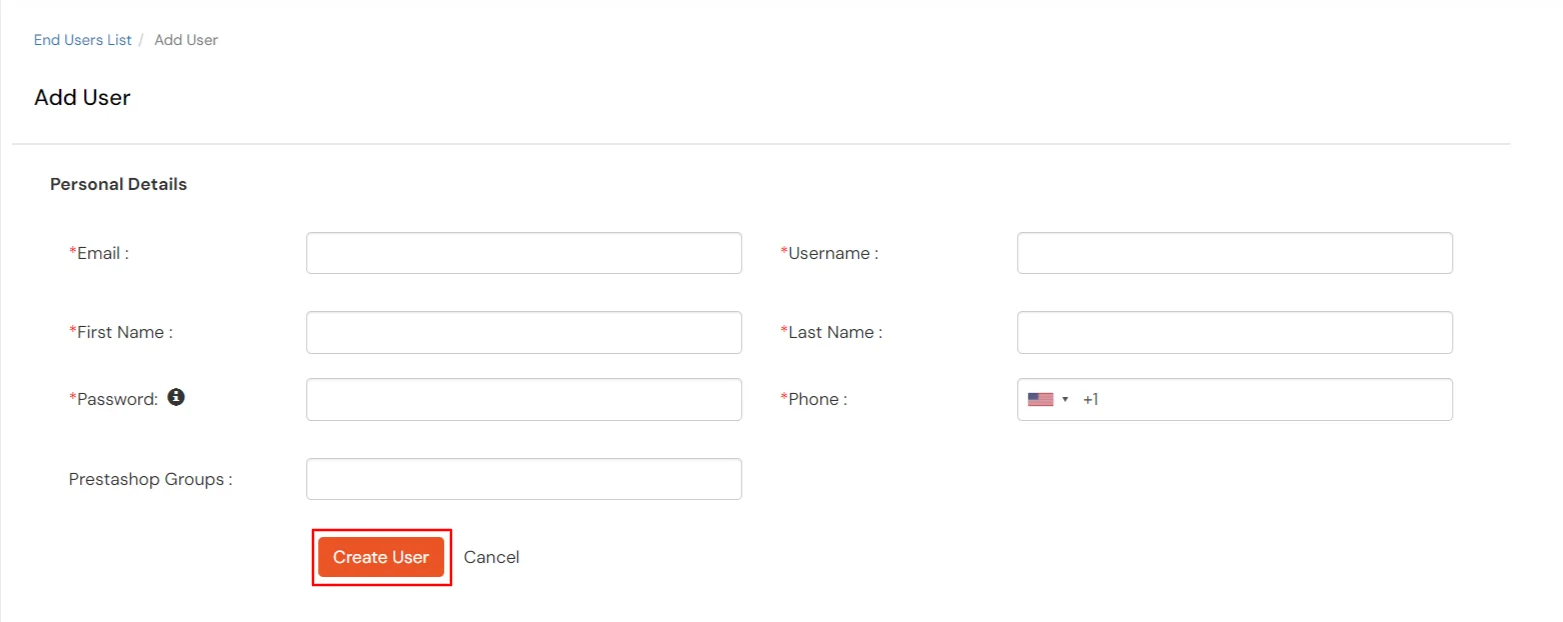Click inside the Last Name input field
The width and height of the screenshot is (1563, 622).
pos(1234,332)
